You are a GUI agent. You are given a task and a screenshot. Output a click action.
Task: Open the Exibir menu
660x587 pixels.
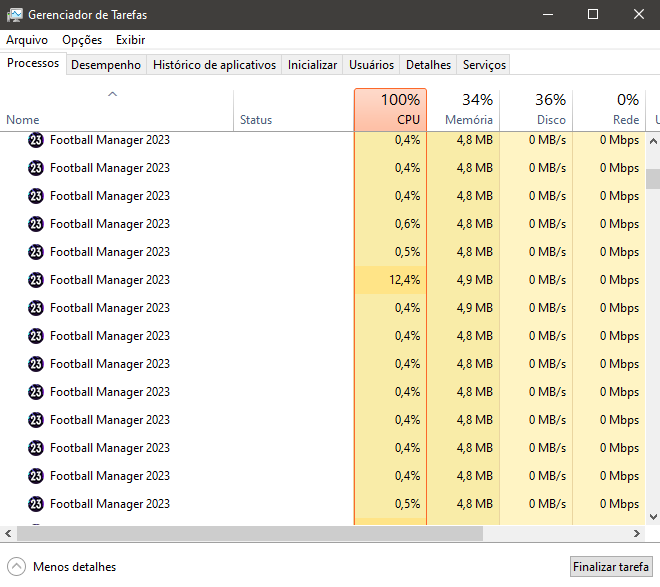pyautogui.click(x=130, y=40)
